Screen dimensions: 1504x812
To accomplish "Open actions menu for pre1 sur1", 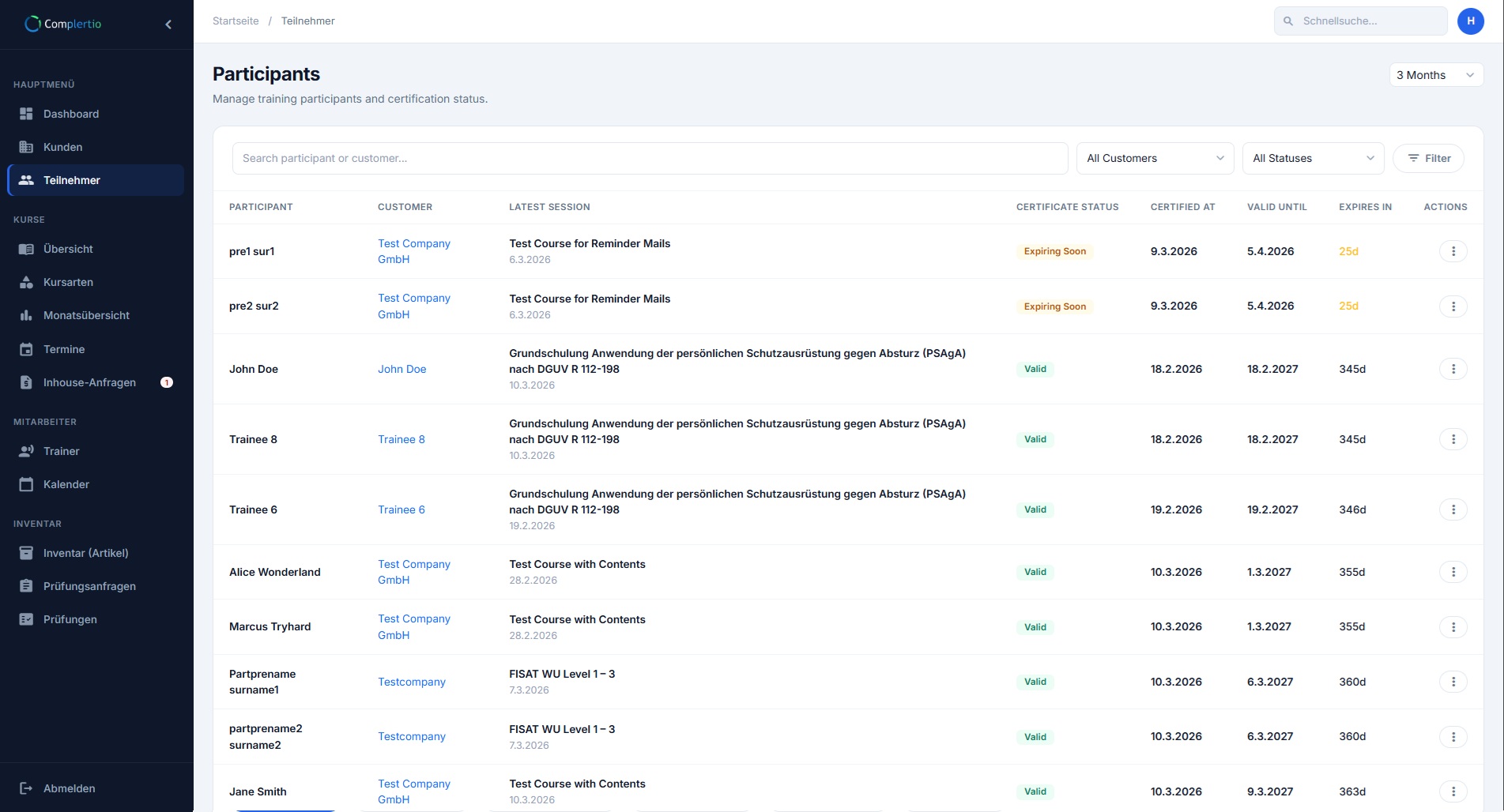I will pyautogui.click(x=1453, y=251).
